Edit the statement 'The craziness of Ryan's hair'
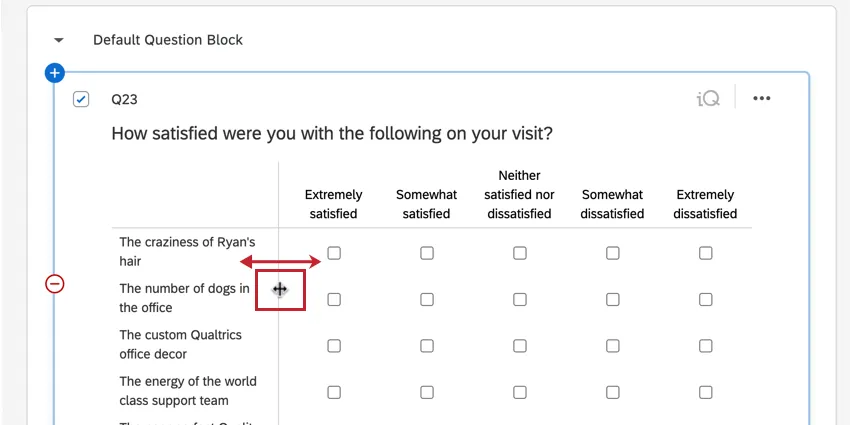 (x=187, y=251)
